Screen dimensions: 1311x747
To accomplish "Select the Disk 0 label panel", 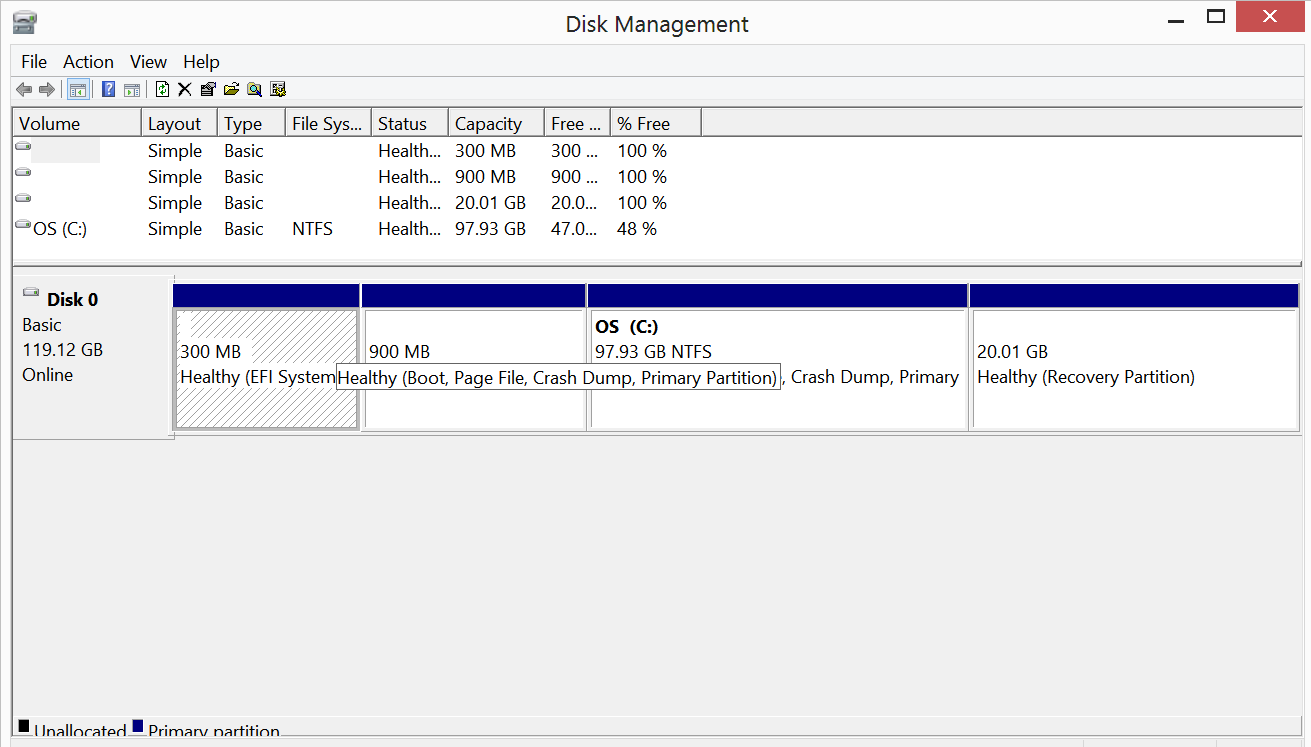I will [93, 358].
